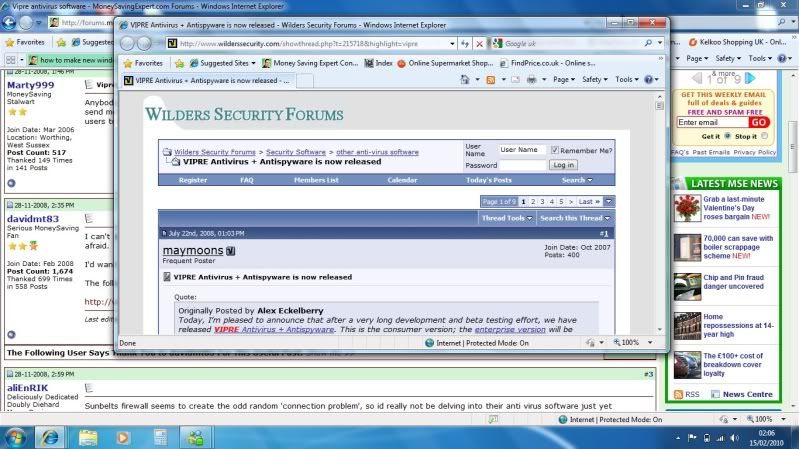Image resolution: width=799 pixels, height=449 pixels.
Task: Click the Enter email field in the MSE sidebar
Action: click(712, 122)
